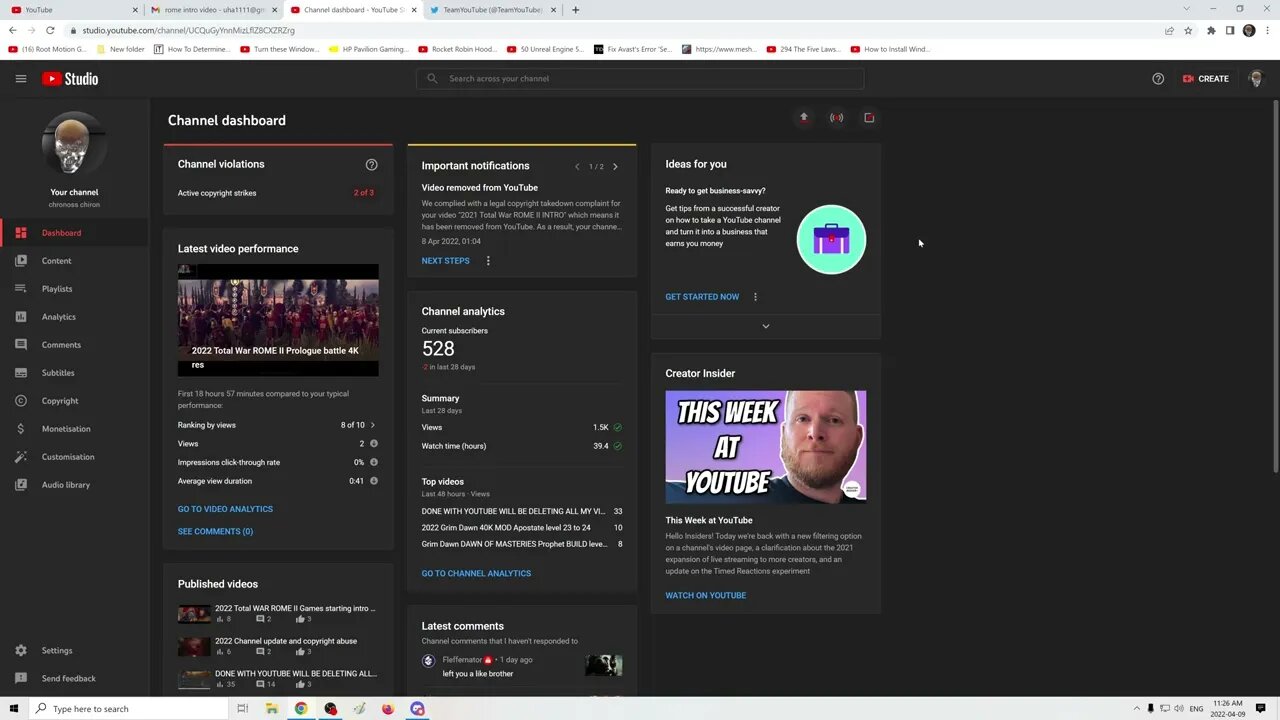The height and width of the screenshot is (720, 1280).
Task: Open Ideas for you three-dot menu
Action: tap(755, 297)
